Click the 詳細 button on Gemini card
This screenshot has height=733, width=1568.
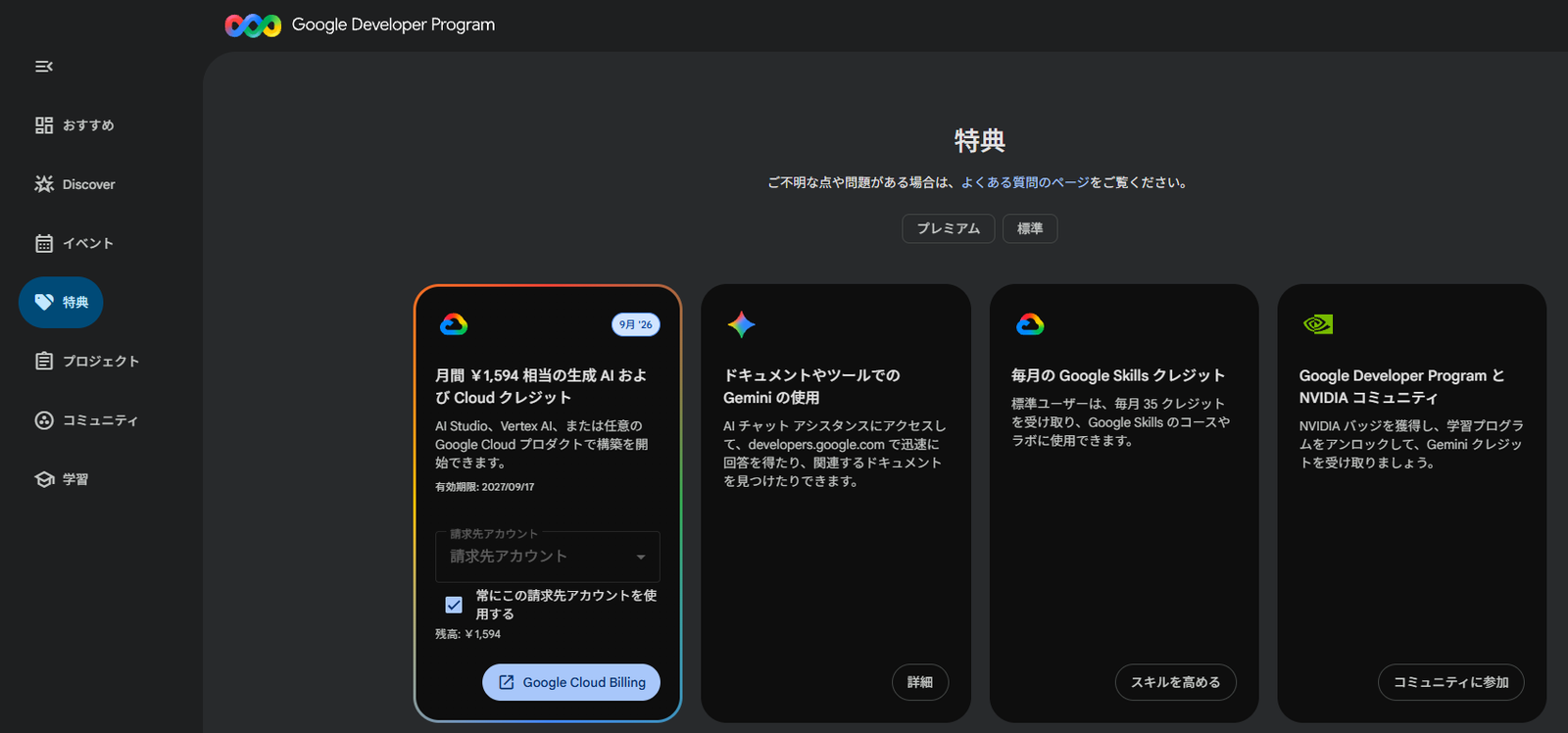tap(920, 682)
